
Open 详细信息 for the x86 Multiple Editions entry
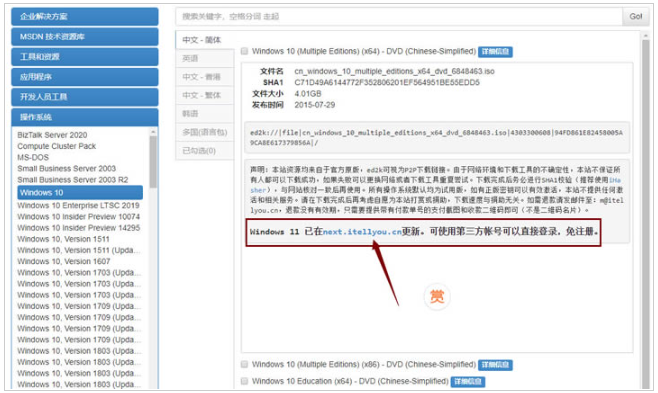pos(495,364)
